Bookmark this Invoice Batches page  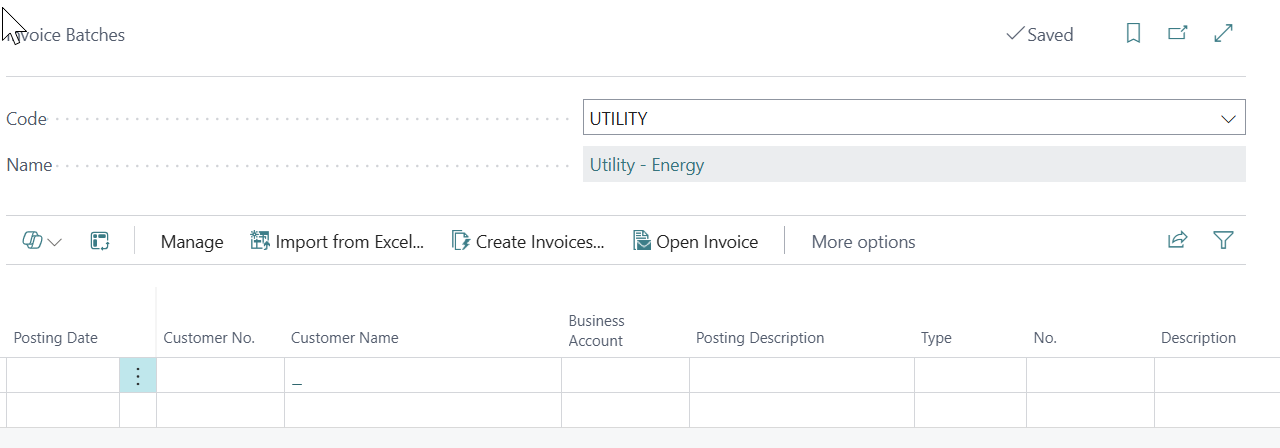[1133, 34]
